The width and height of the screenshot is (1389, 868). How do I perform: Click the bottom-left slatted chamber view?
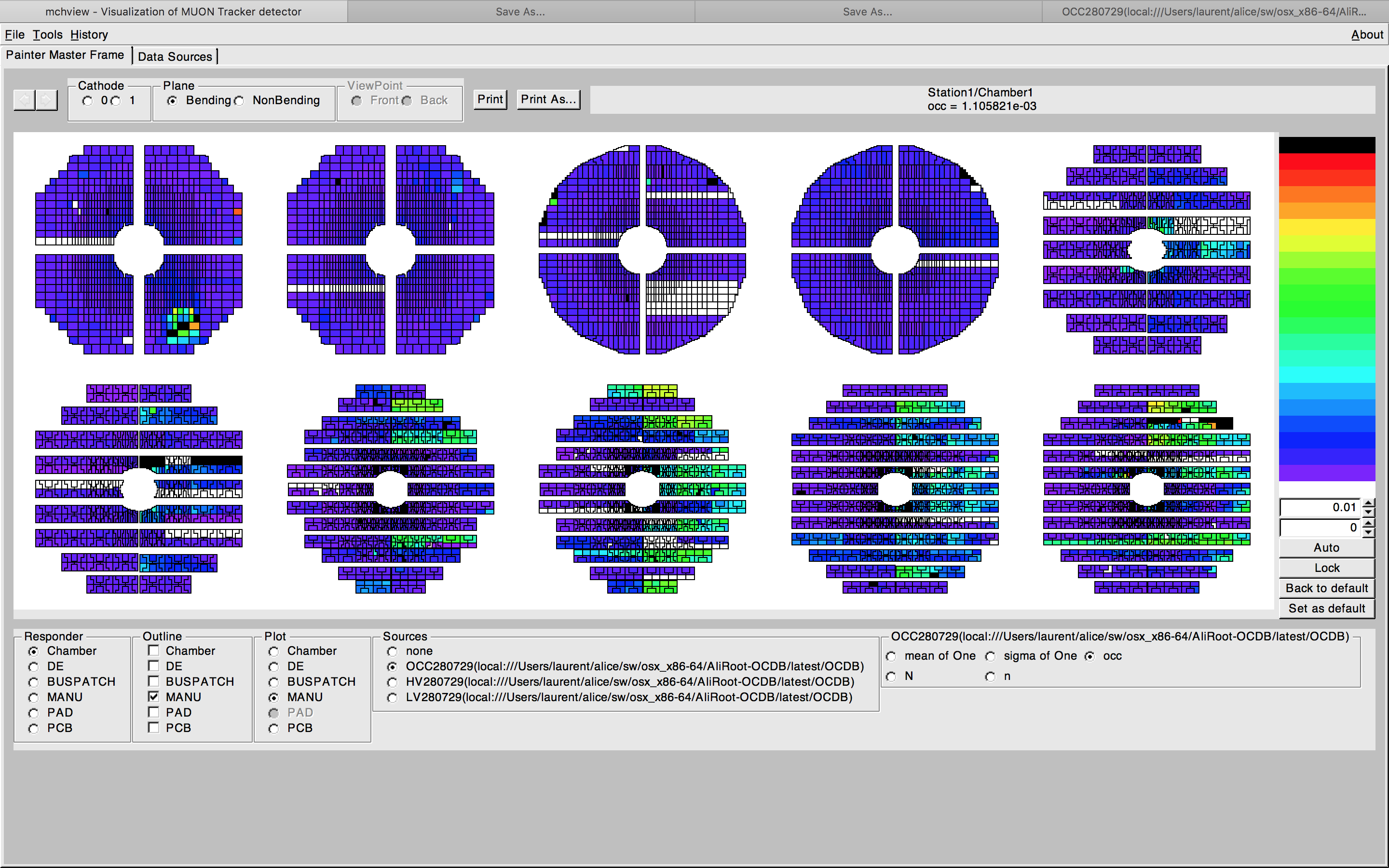(x=139, y=488)
